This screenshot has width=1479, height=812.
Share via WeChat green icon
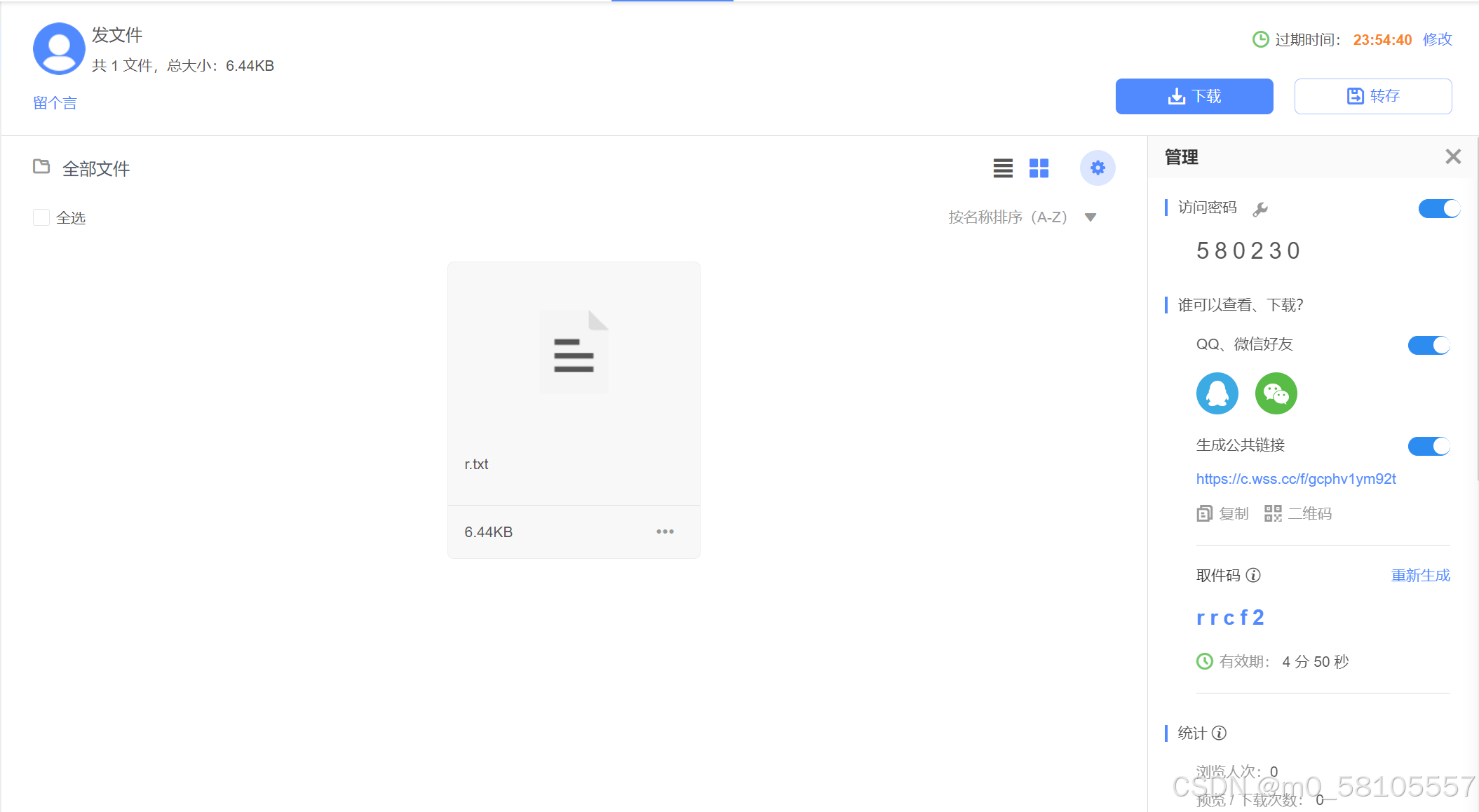coord(1276,393)
